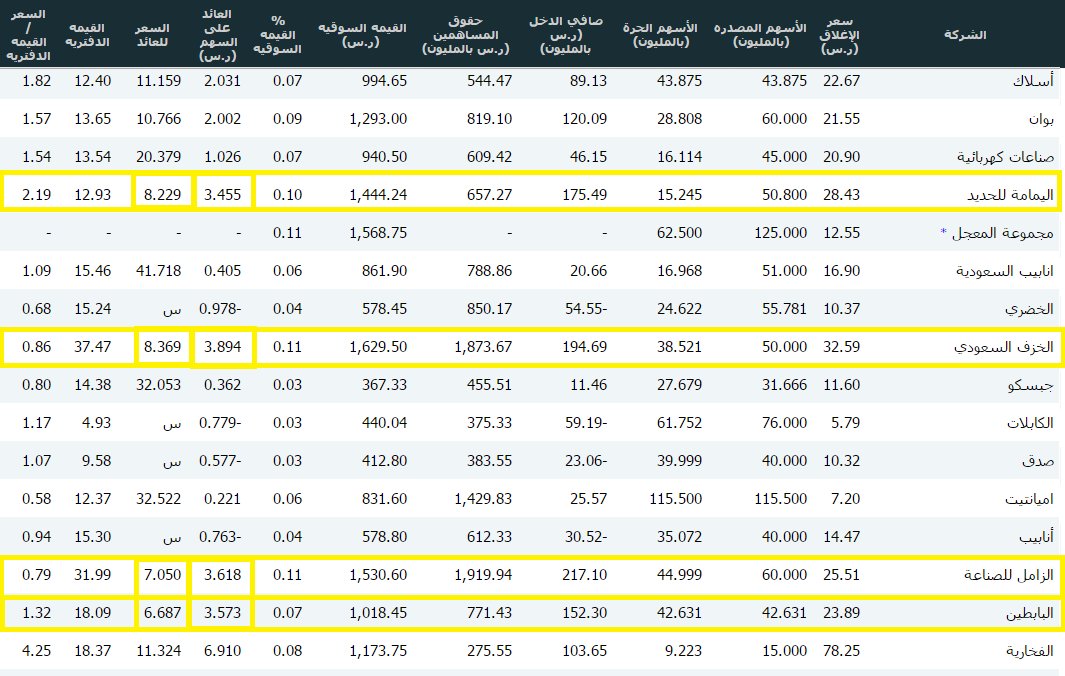
Task: Select company name الفخارية
Action: (x=1030, y=652)
